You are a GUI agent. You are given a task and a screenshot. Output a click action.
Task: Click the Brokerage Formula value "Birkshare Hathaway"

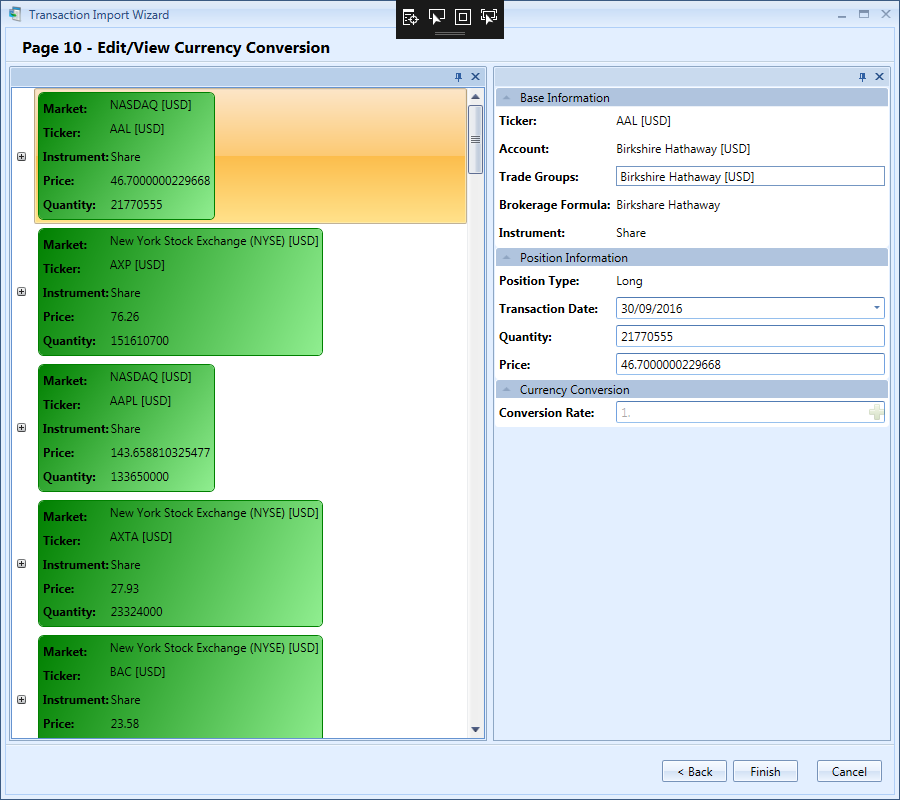coord(668,205)
